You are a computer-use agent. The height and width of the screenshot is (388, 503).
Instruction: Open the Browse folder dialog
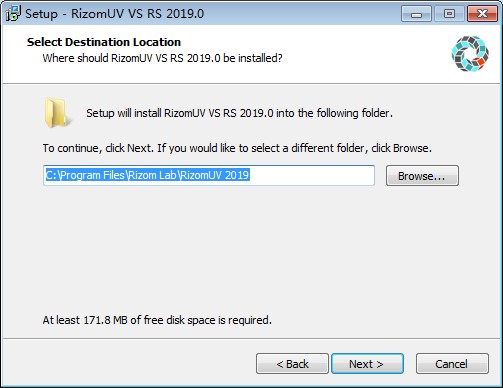pos(422,176)
